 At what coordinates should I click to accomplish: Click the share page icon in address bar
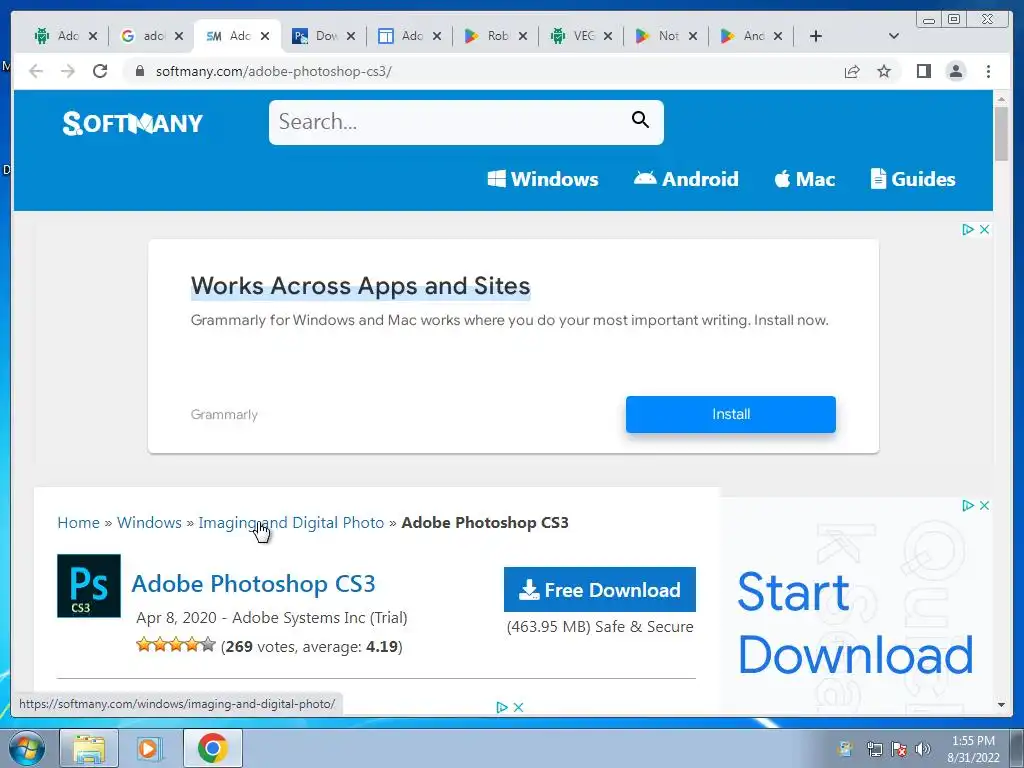[852, 71]
